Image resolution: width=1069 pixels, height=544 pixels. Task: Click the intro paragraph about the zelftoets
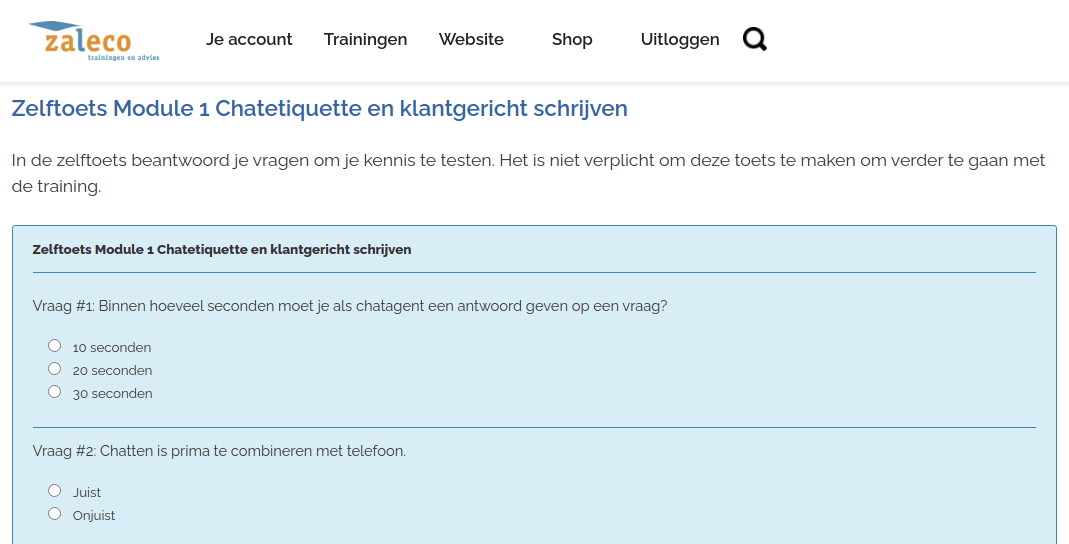(x=528, y=173)
